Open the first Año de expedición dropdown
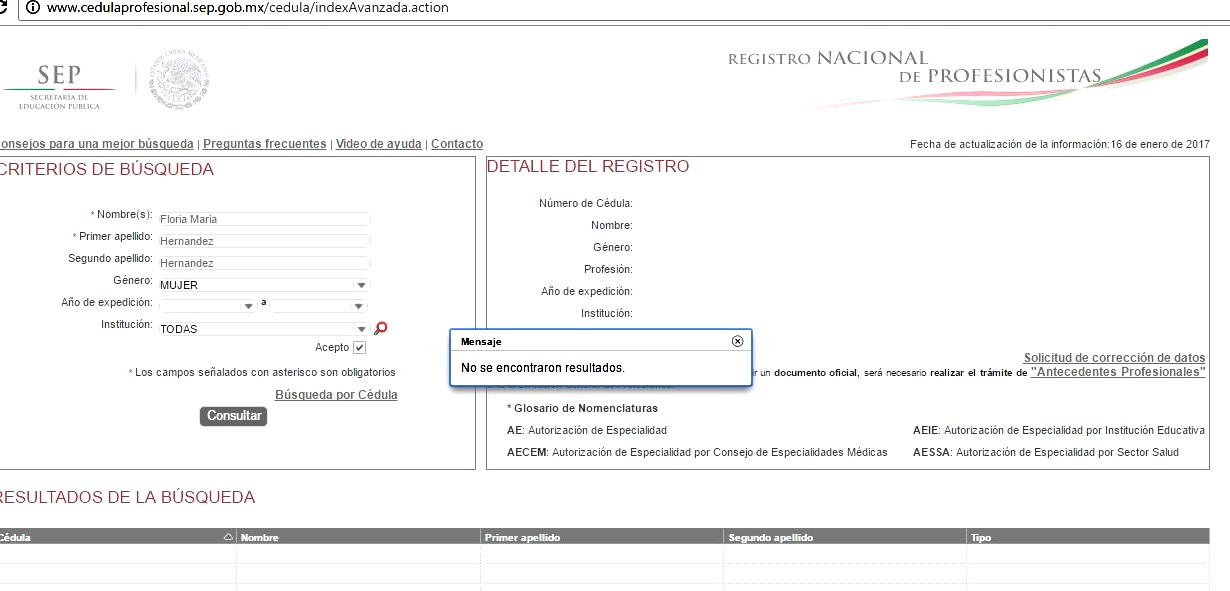 tap(208, 306)
